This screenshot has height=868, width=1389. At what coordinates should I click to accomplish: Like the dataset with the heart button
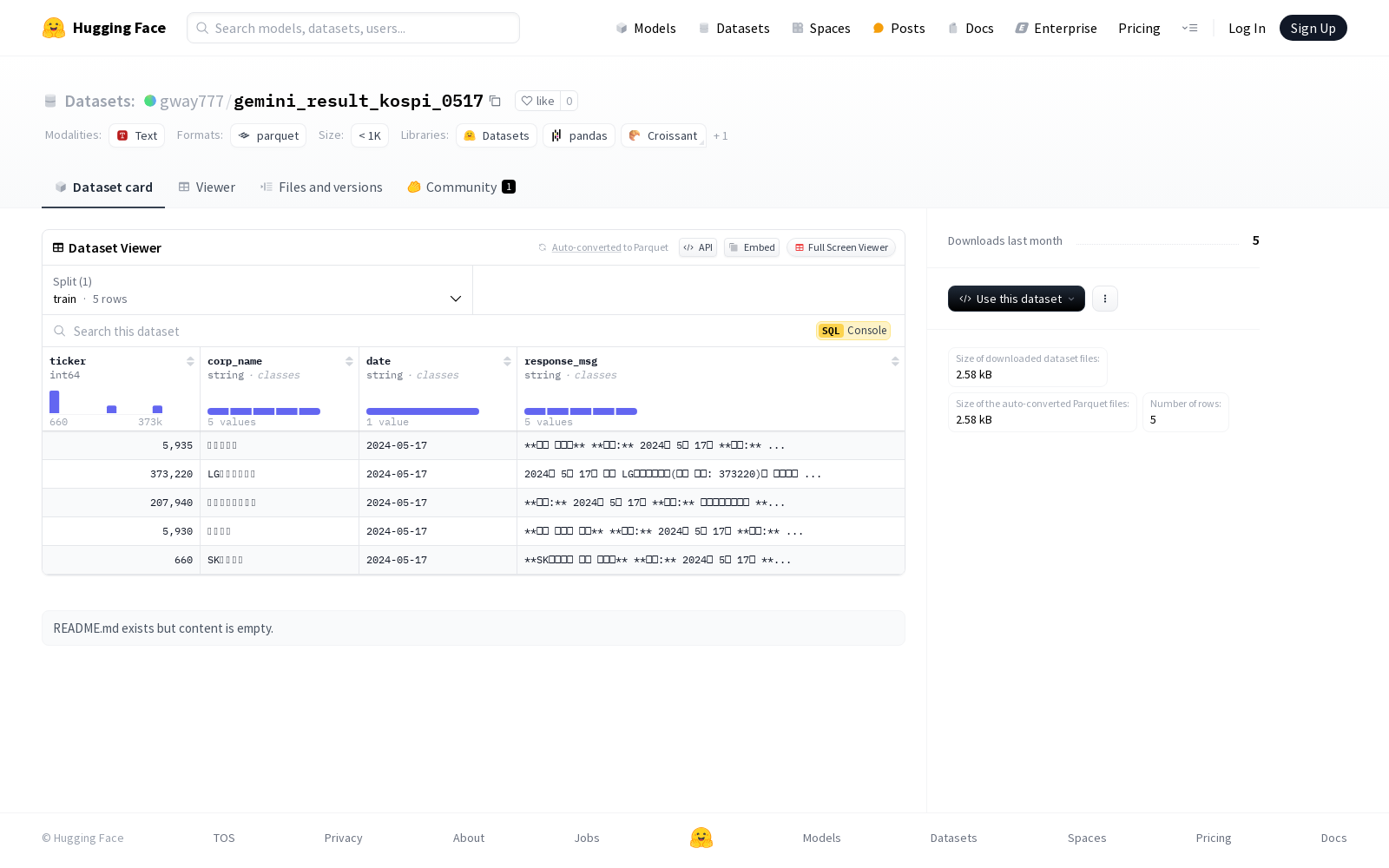click(x=537, y=101)
